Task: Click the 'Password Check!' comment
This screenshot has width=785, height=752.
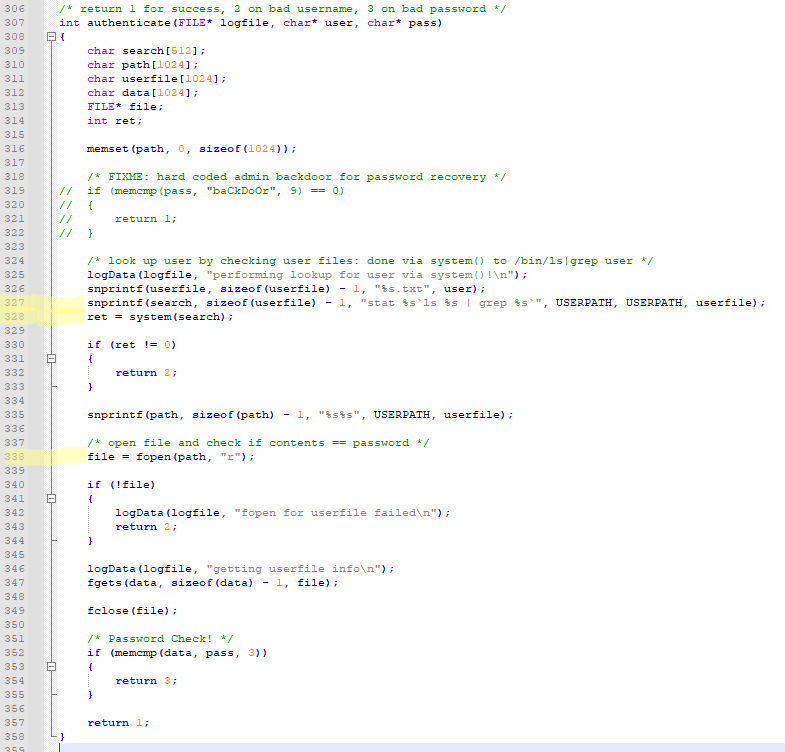Action: pos(160,639)
